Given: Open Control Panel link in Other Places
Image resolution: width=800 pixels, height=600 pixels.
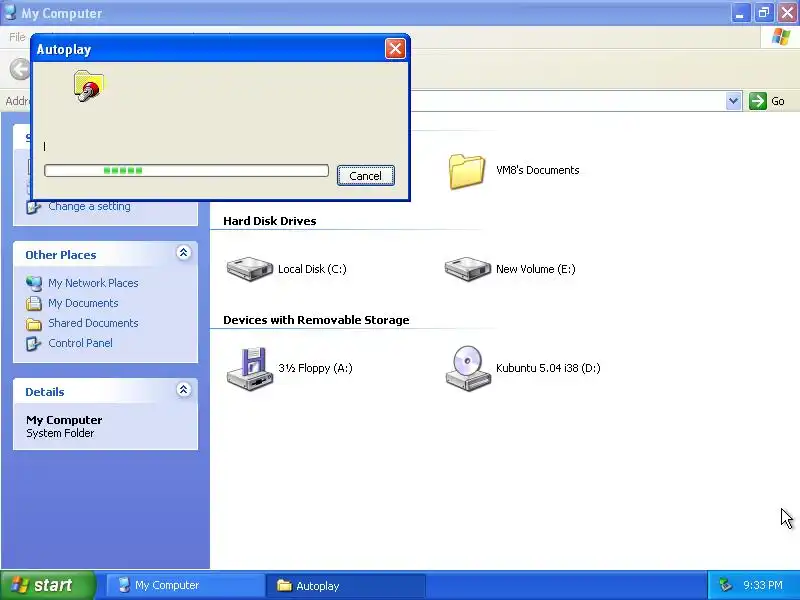Looking at the screenshot, I should tap(80, 343).
